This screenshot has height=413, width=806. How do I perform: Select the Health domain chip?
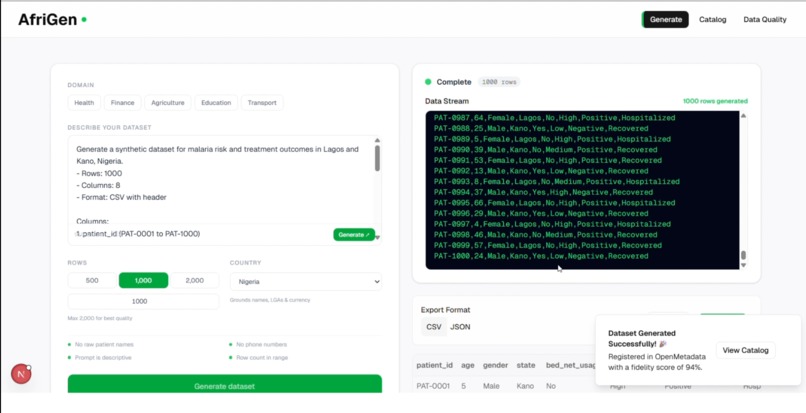(x=84, y=102)
